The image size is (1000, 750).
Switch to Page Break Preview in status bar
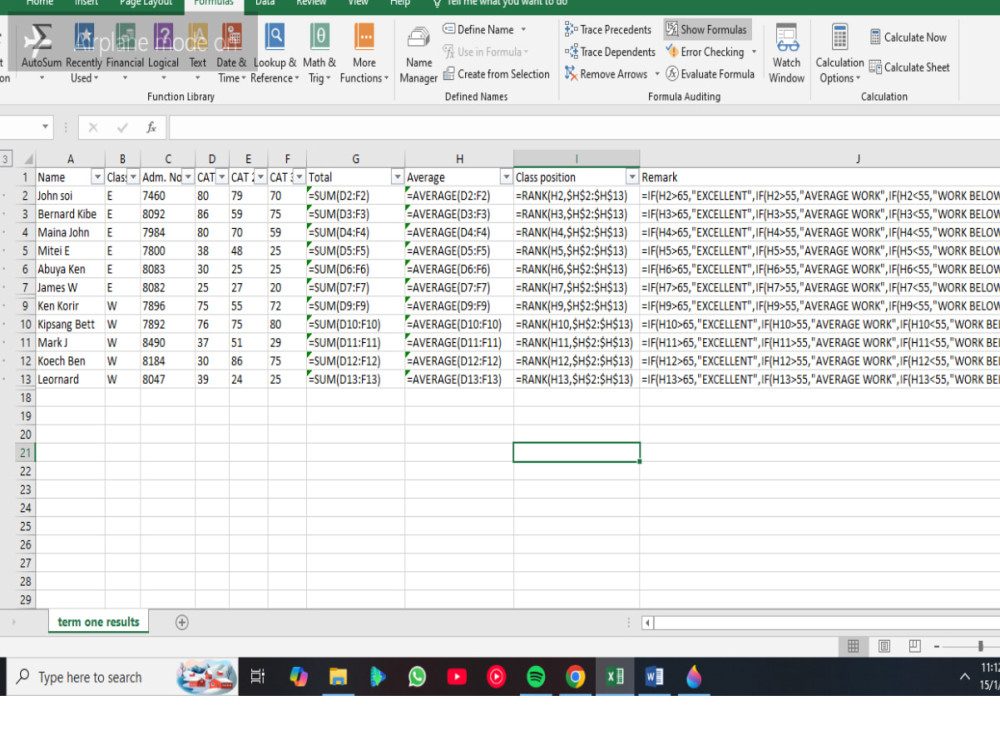pyautogui.click(x=915, y=646)
